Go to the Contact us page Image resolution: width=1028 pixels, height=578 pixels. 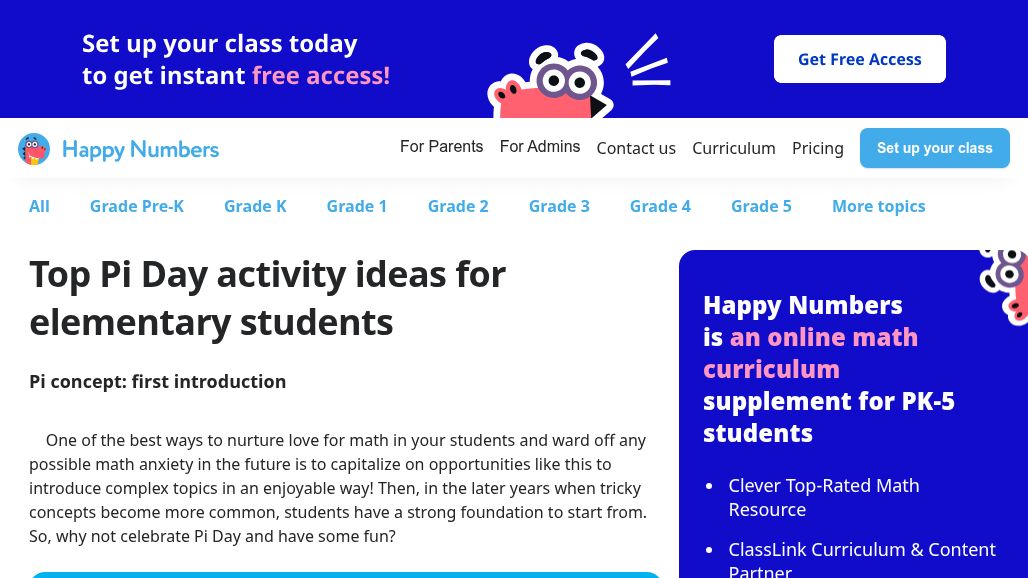[636, 148]
